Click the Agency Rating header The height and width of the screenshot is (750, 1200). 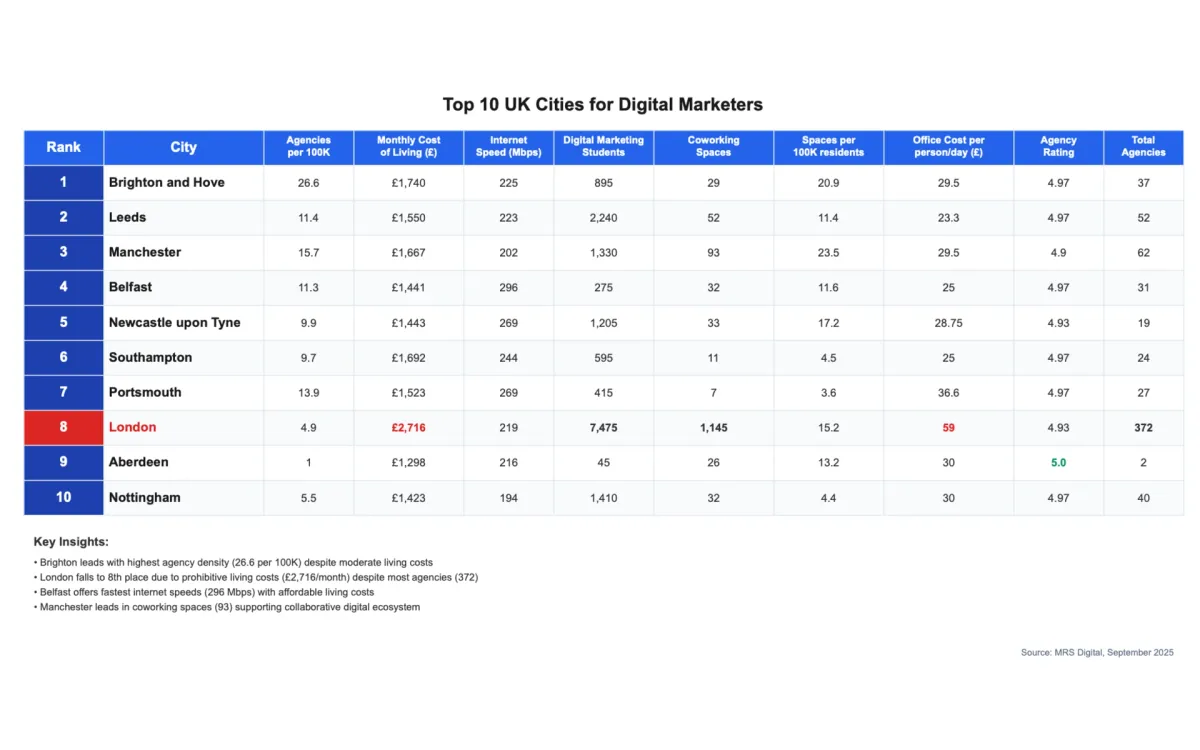pyautogui.click(x=1058, y=146)
